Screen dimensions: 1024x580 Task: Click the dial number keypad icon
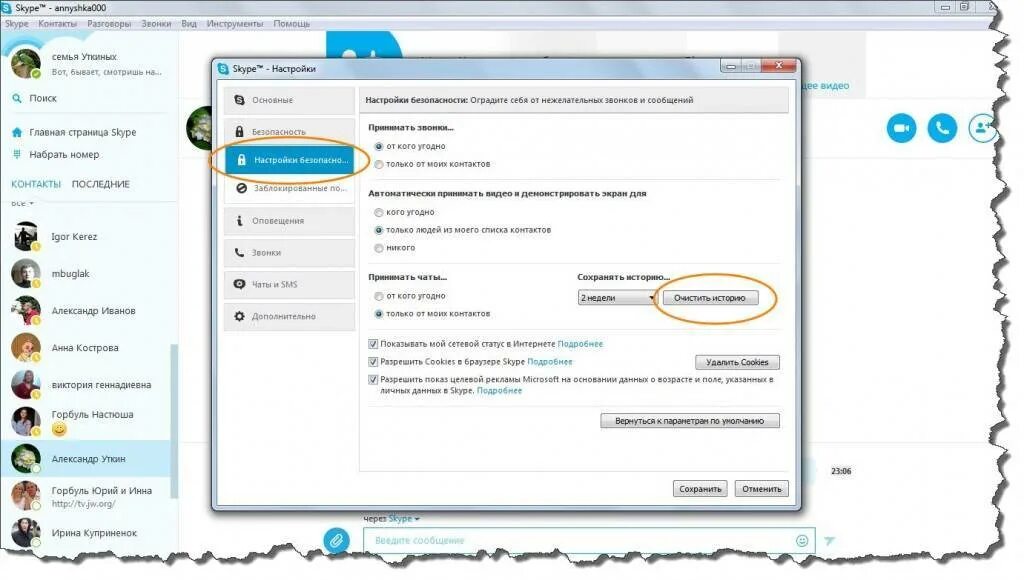click(17, 154)
